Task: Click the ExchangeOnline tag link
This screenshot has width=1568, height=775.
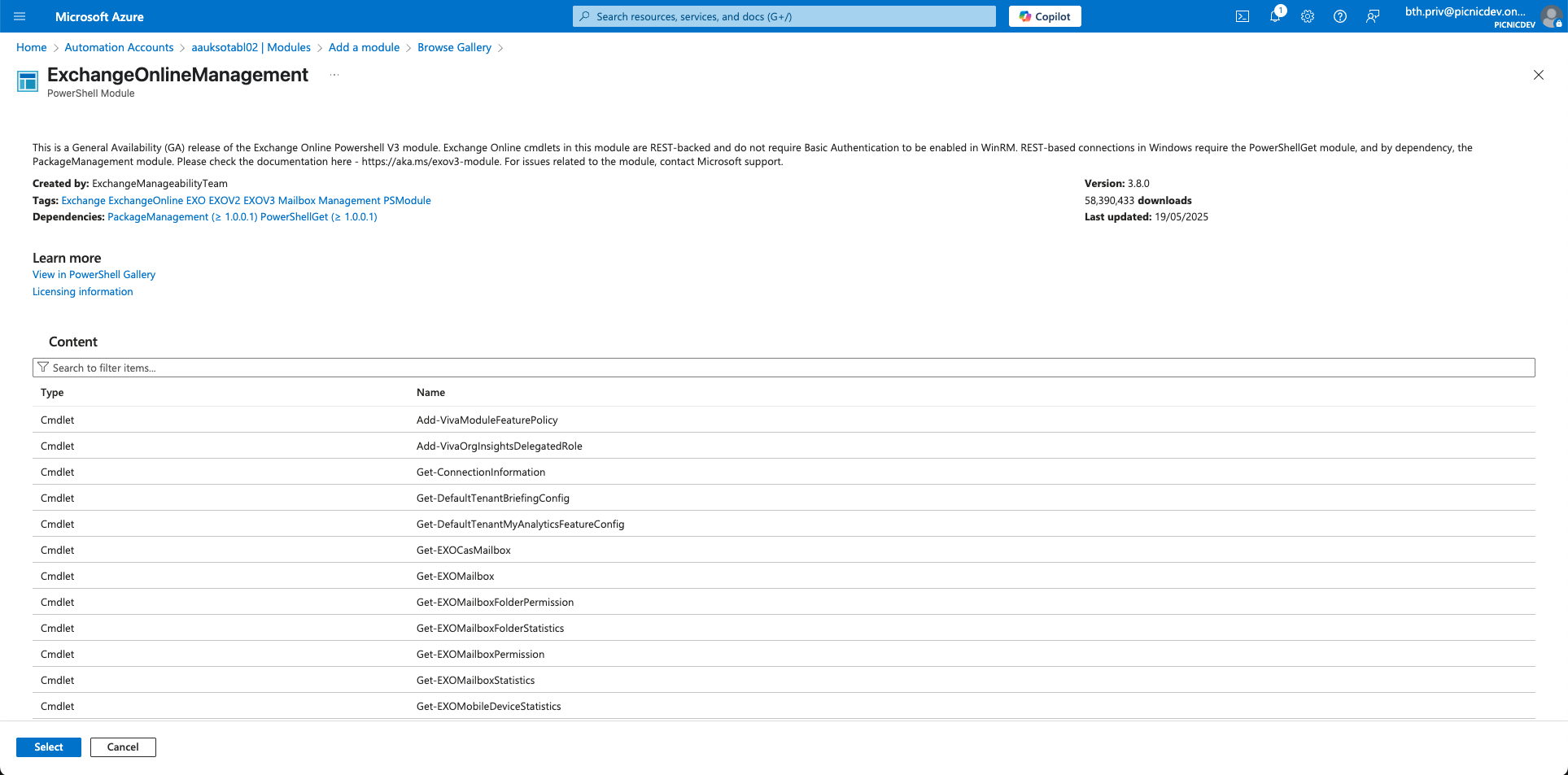Action: (146, 200)
